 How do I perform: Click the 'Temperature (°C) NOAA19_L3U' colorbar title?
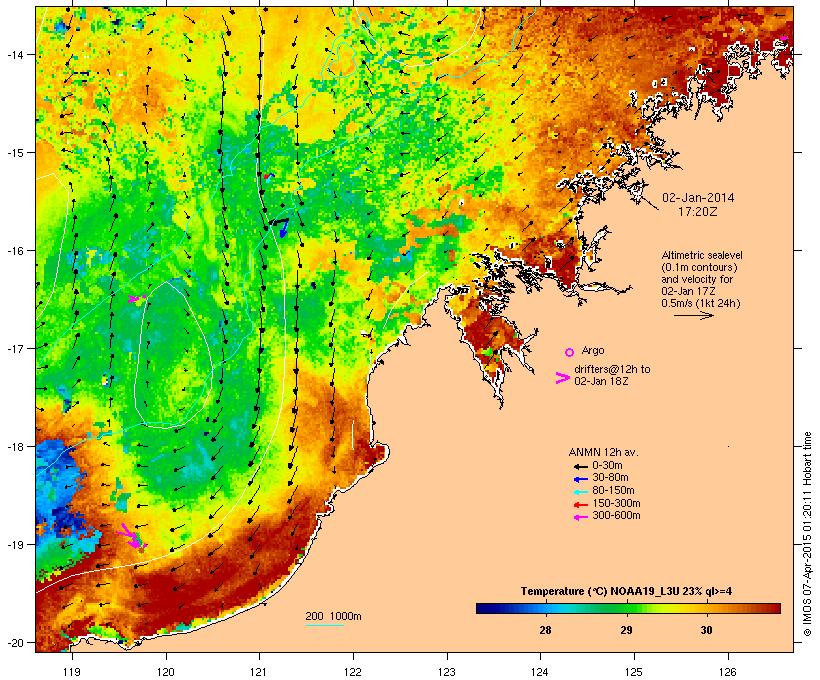[x=594, y=592]
